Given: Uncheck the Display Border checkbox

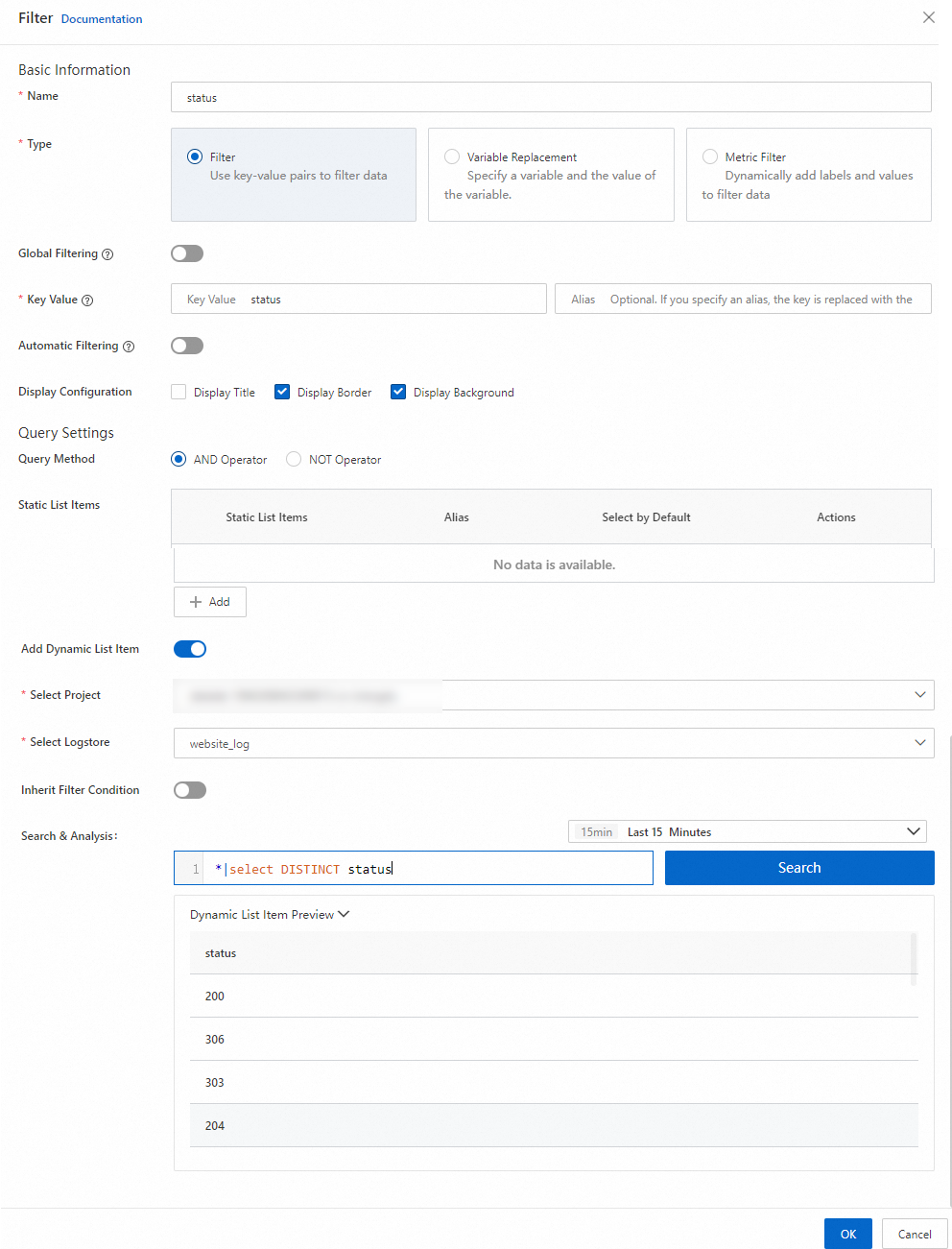Looking at the screenshot, I should click(x=282, y=392).
